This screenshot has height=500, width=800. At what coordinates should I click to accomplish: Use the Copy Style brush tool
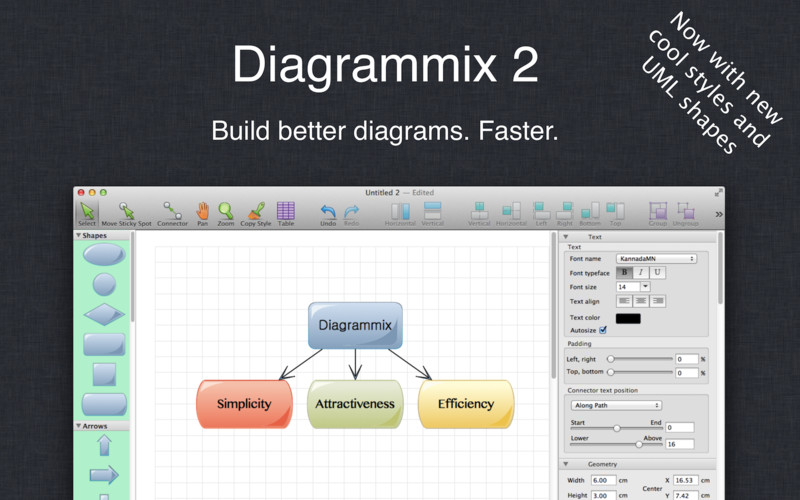[x=256, y=214]
